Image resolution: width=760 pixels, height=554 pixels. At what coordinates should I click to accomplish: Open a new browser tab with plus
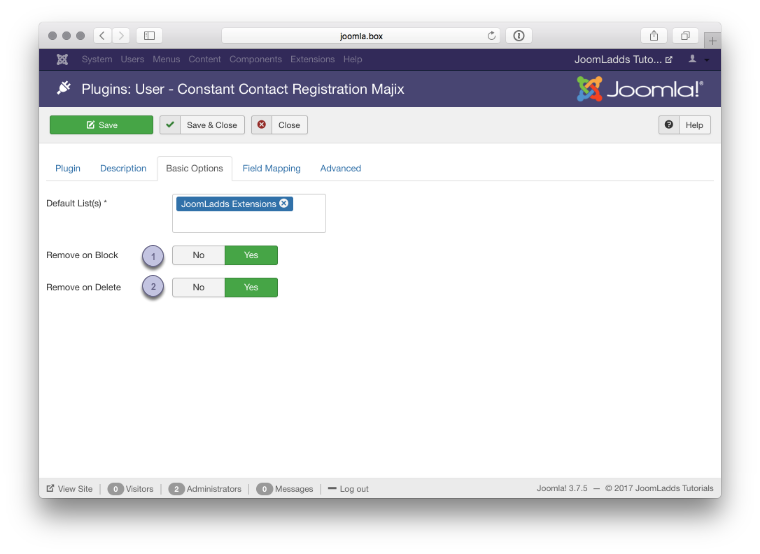click(712, 41)
